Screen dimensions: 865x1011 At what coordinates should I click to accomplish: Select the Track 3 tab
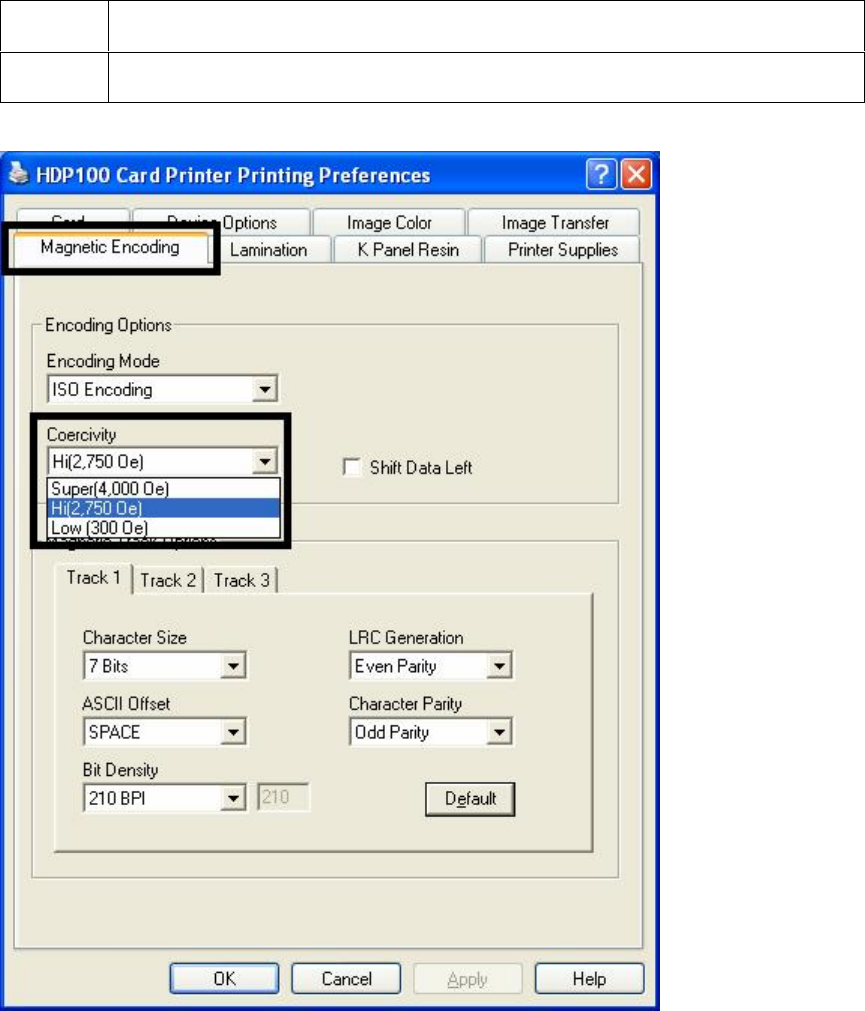pos(242,580)
